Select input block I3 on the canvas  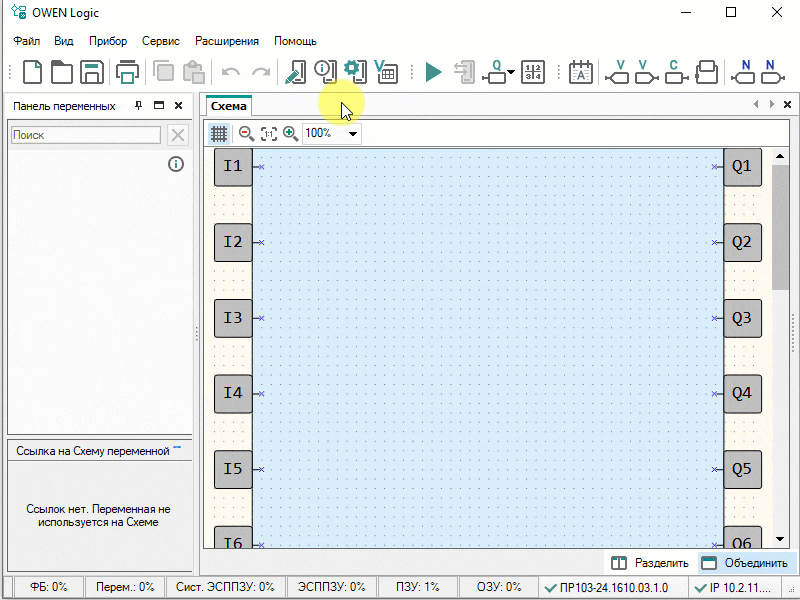[x=233, y=318]
